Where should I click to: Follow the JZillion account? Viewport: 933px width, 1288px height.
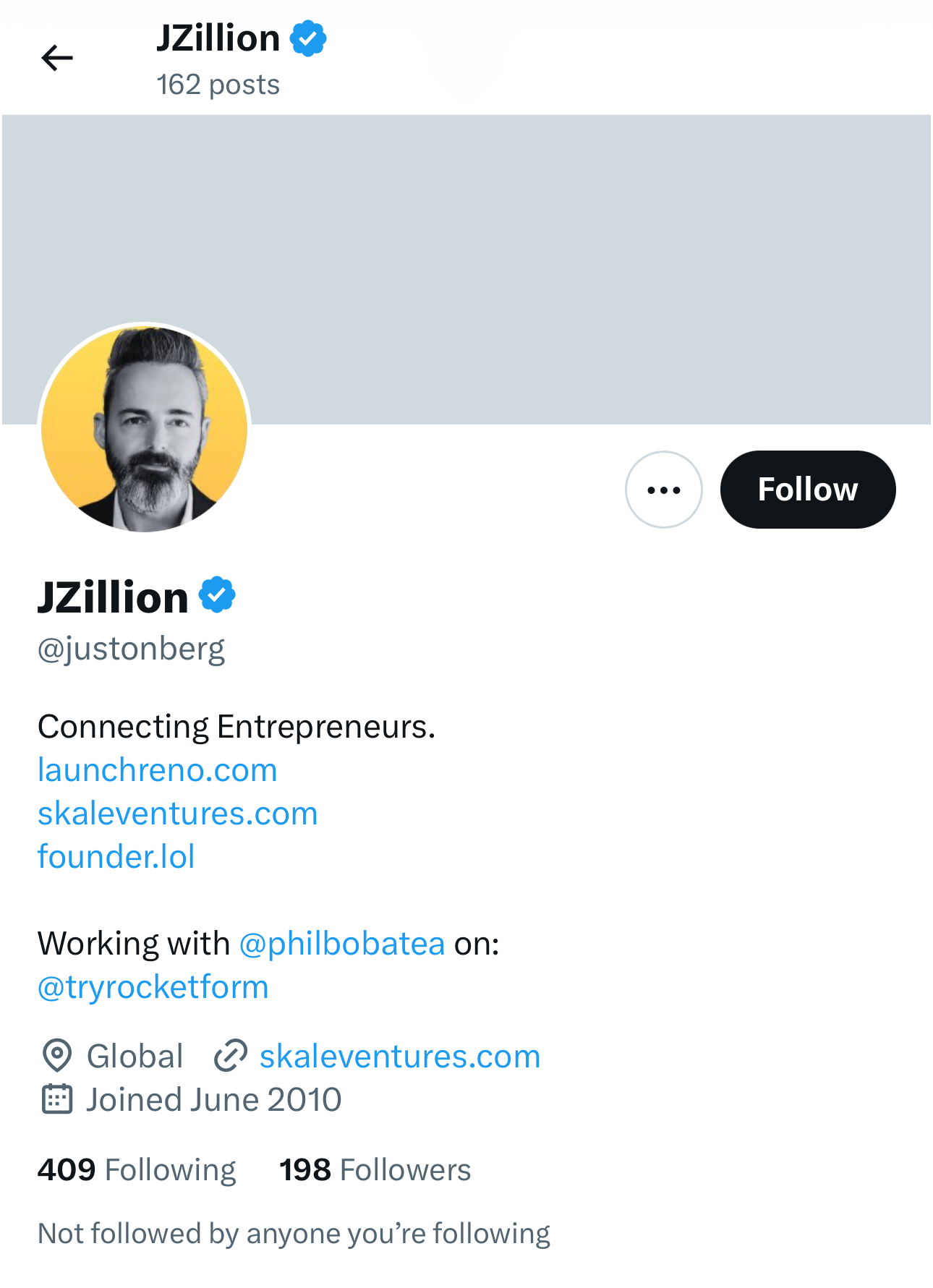[807, 490]
